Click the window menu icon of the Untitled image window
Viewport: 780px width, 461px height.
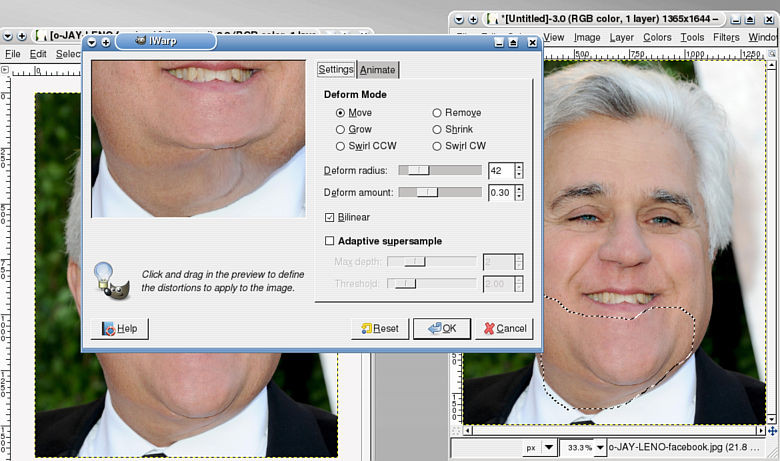click(457, 19)
